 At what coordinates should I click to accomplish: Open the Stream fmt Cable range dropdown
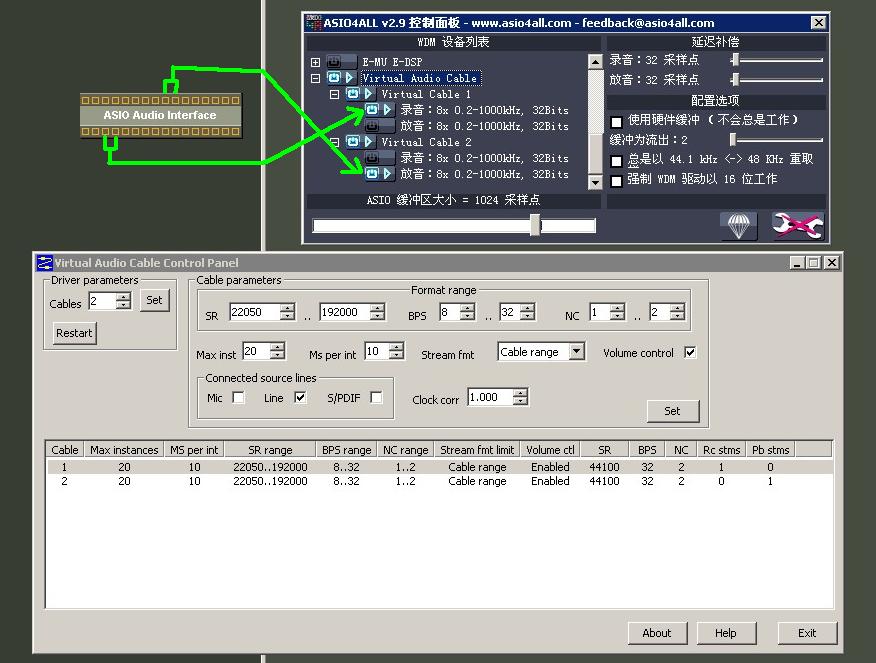(x=577, y=351)
